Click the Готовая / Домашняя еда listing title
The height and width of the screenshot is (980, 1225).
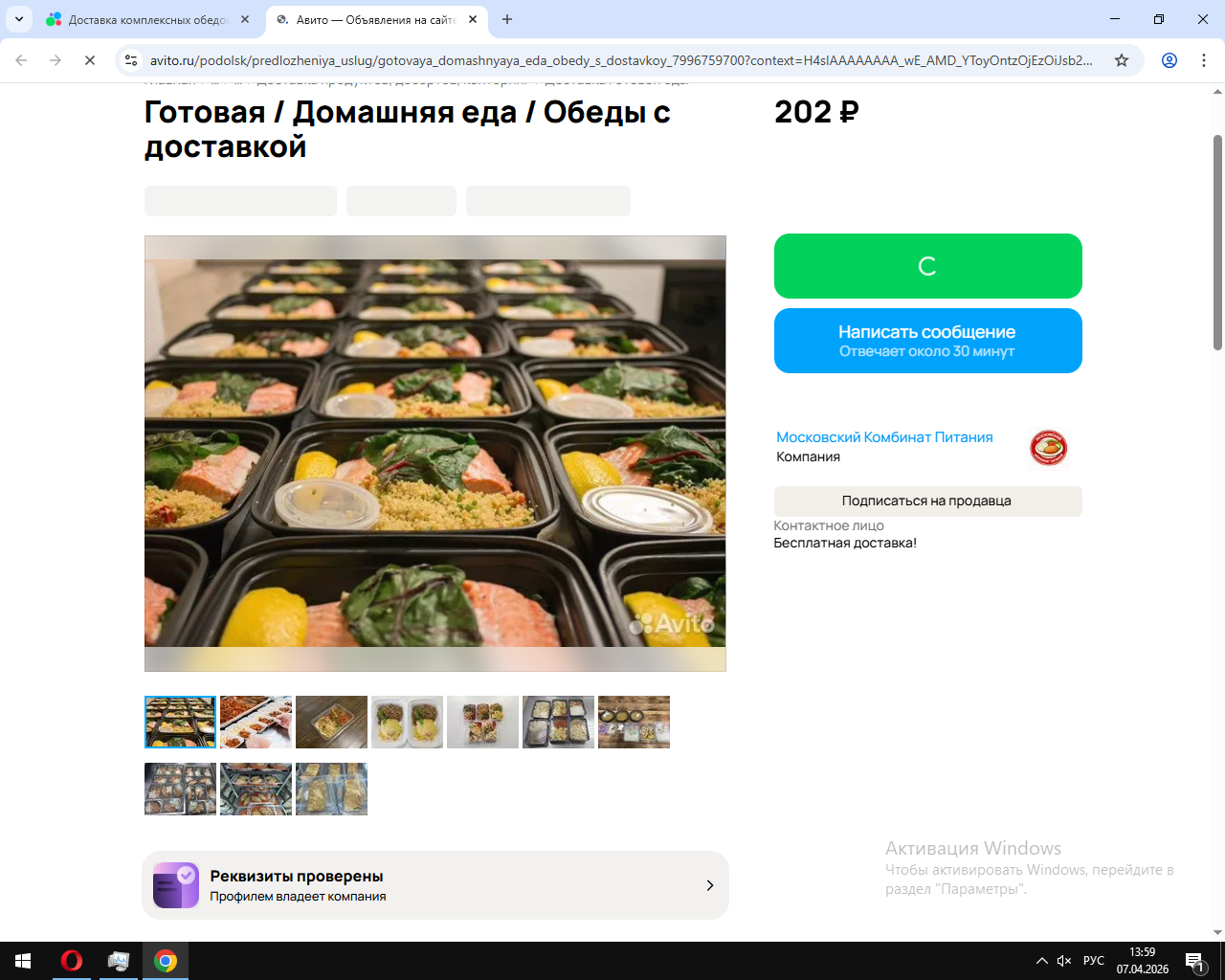click(408, 129)
